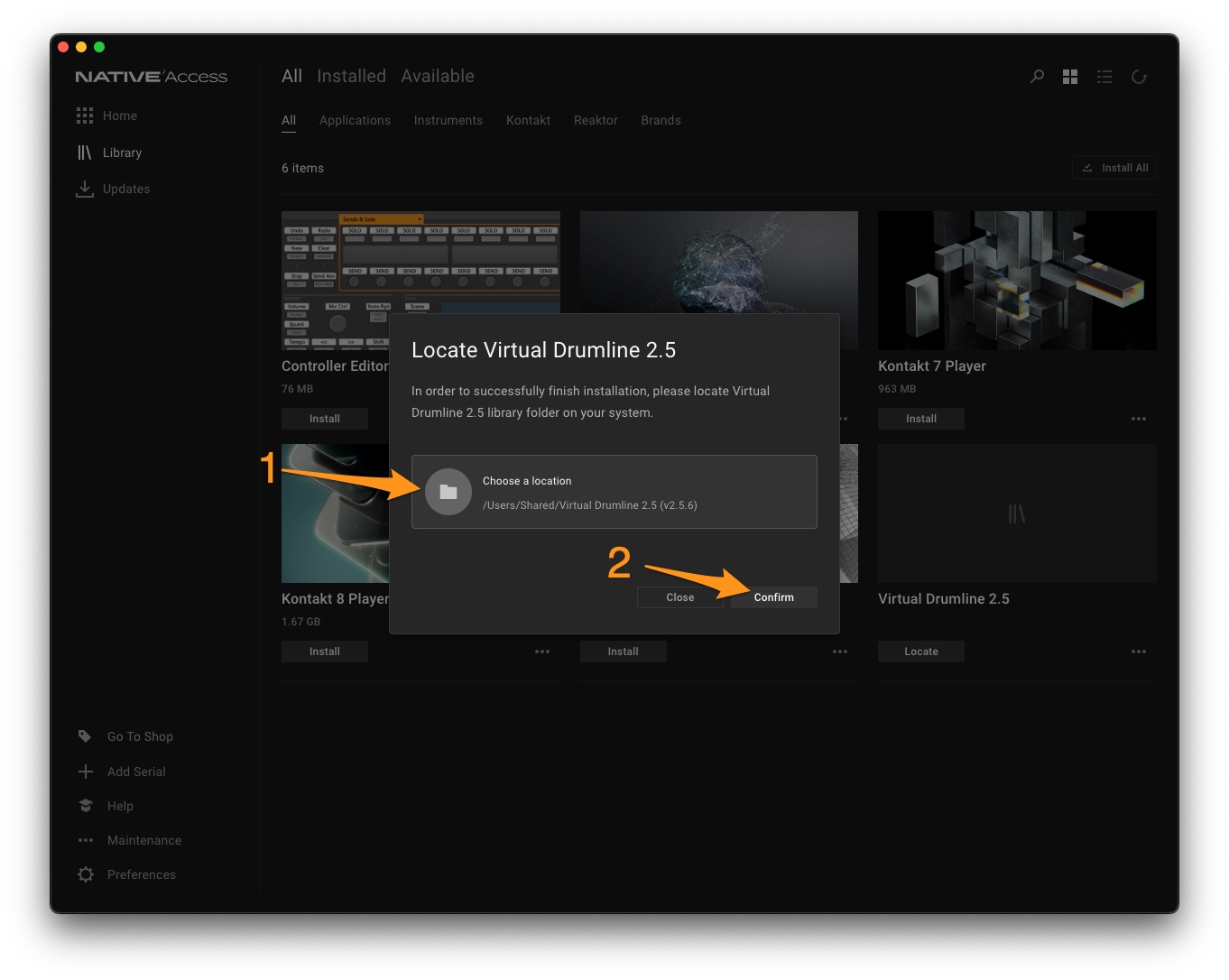Confirm the chosen library location
The height and width of the screenshot is (980, 1229).
point(774,597)
